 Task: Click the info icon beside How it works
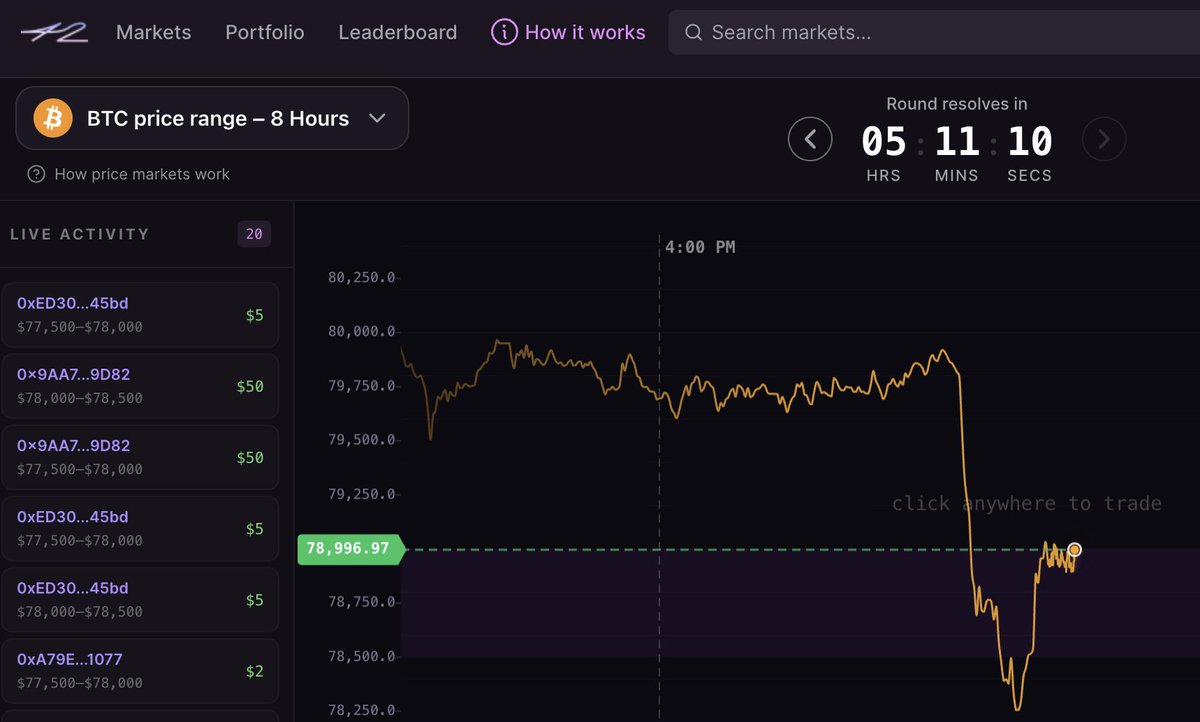tap(504, 32)
